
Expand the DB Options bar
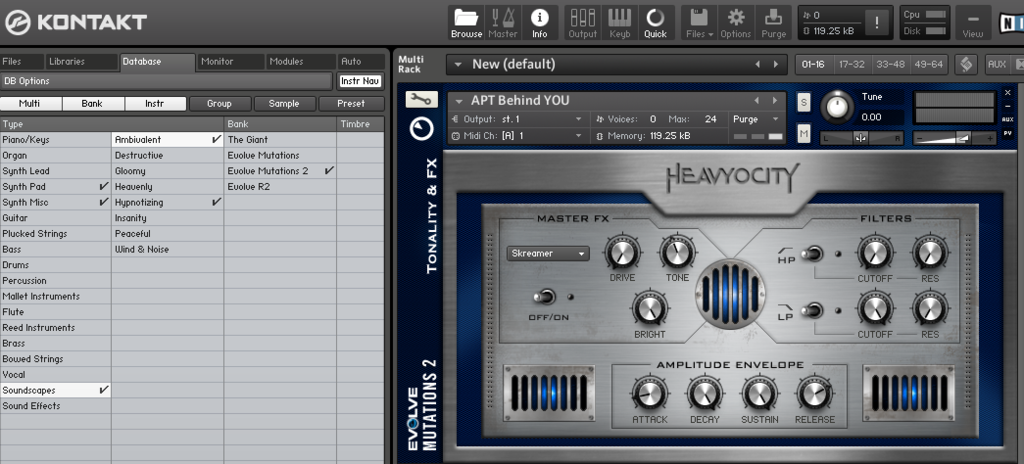pos(166,81)
